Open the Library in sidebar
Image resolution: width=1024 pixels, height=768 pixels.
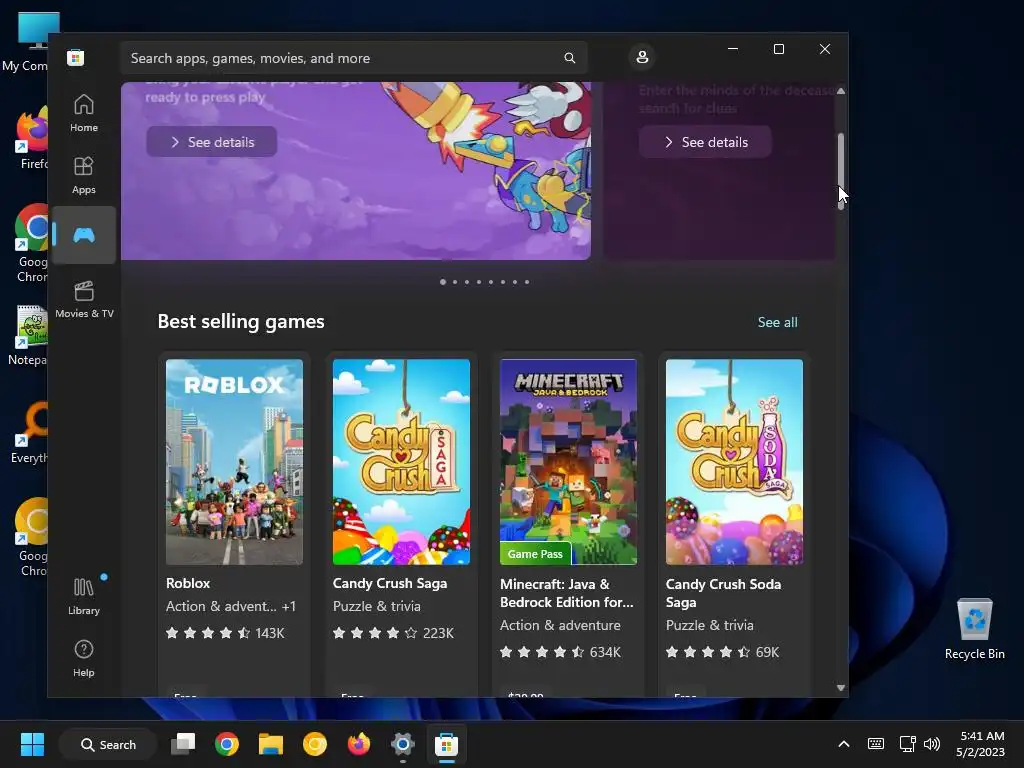pyautogui.click(x=84, y=596)
